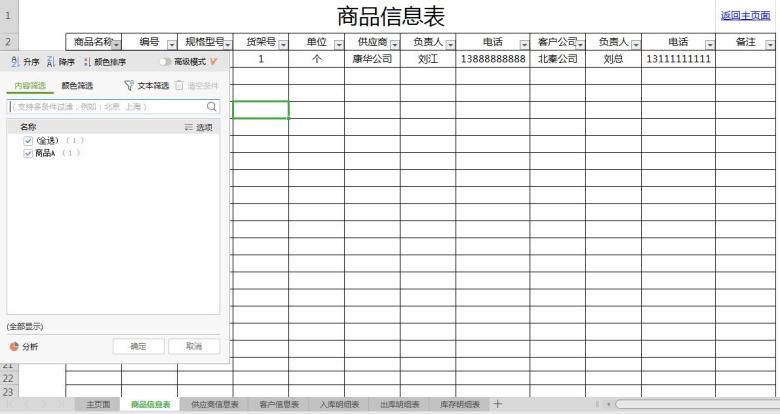Viewport: 780px width, 414px height.
Task: Follow the 返回主页面 link
Action: pos(745,15)
